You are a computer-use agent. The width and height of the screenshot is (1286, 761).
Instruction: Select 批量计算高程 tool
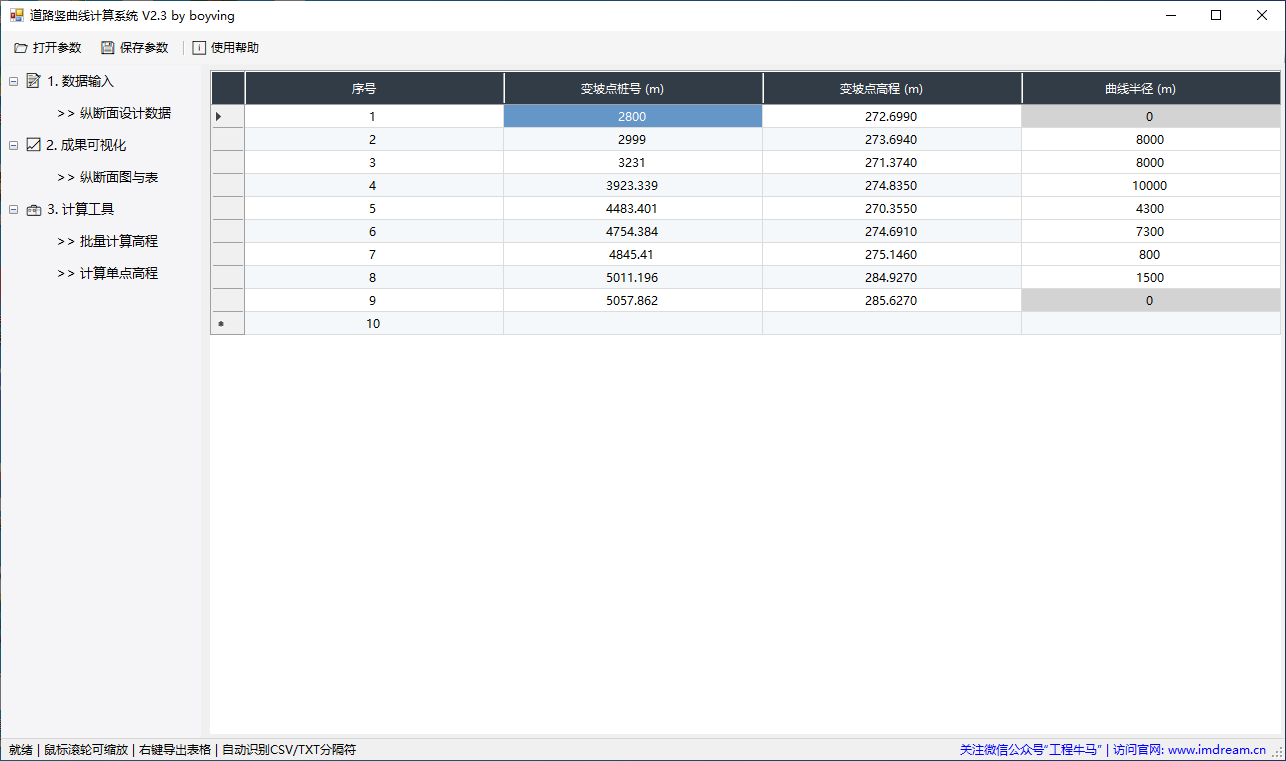click(119, 241)
